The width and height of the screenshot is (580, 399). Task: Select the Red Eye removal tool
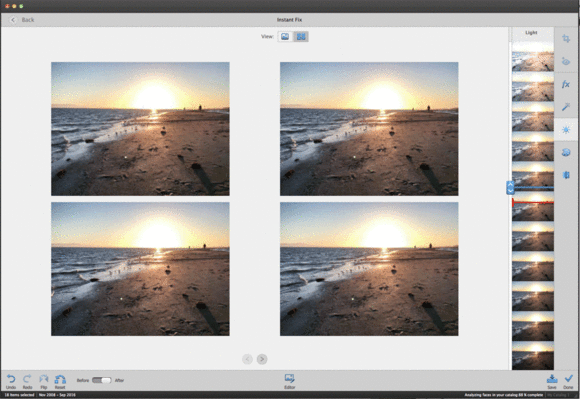(x=566, y=61)
